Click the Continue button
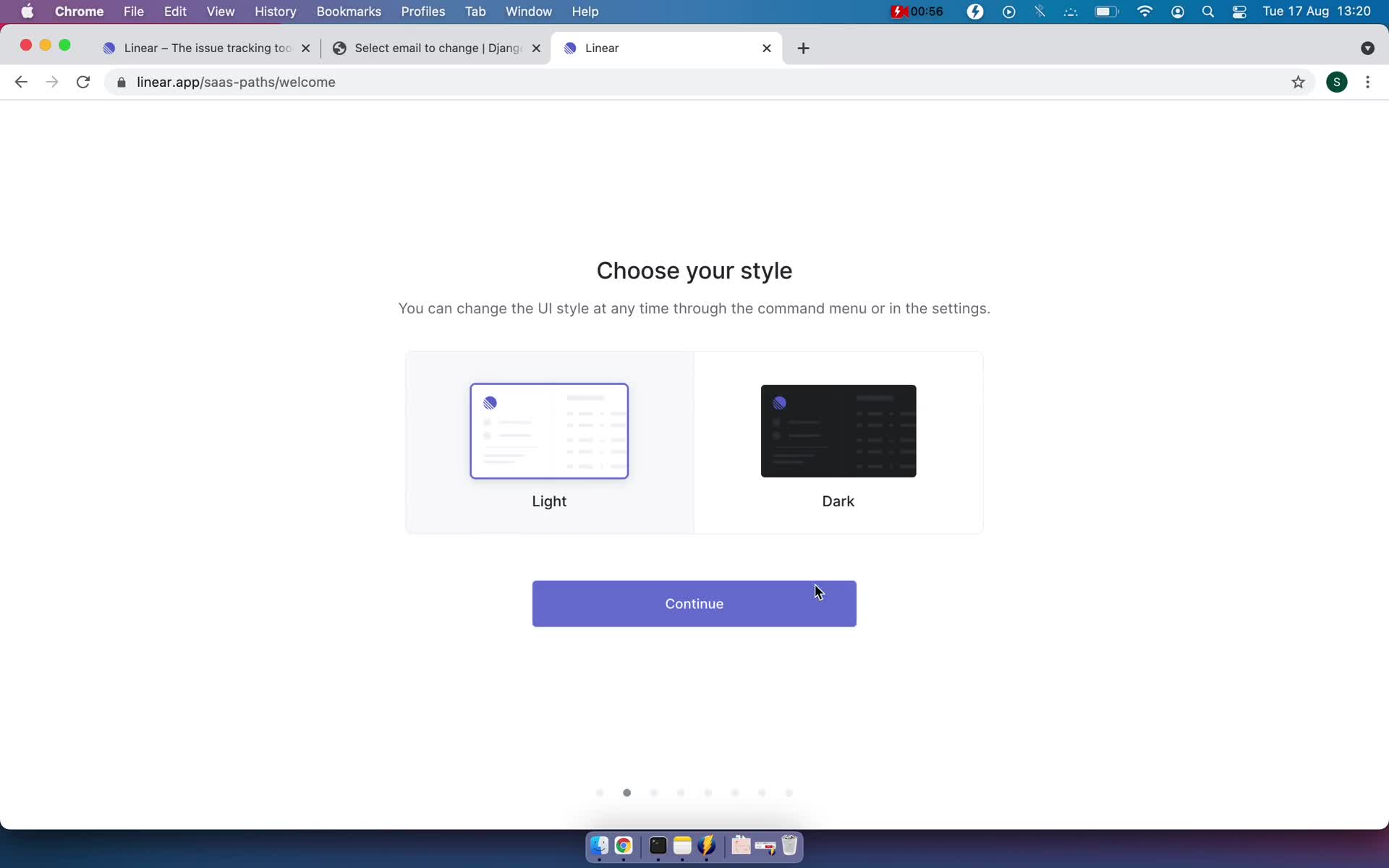The width and height of the screenshot is (1389, 868). click(x=694, y=603)
